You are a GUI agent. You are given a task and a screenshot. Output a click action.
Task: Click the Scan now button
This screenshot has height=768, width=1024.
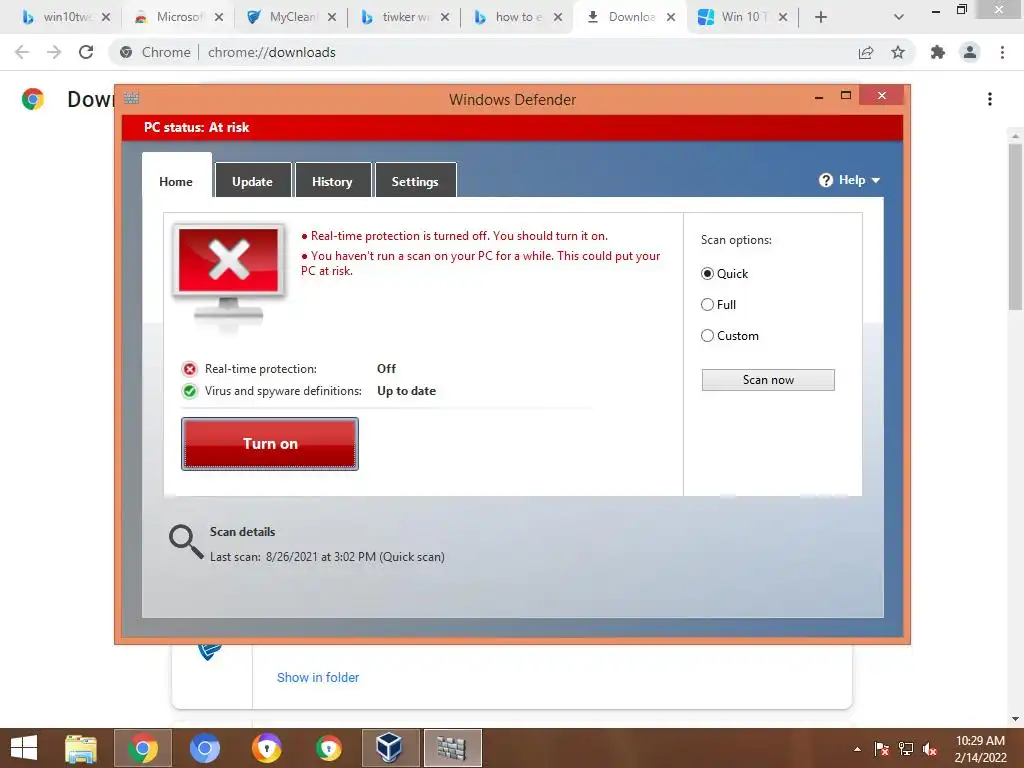tap(768, 379)
